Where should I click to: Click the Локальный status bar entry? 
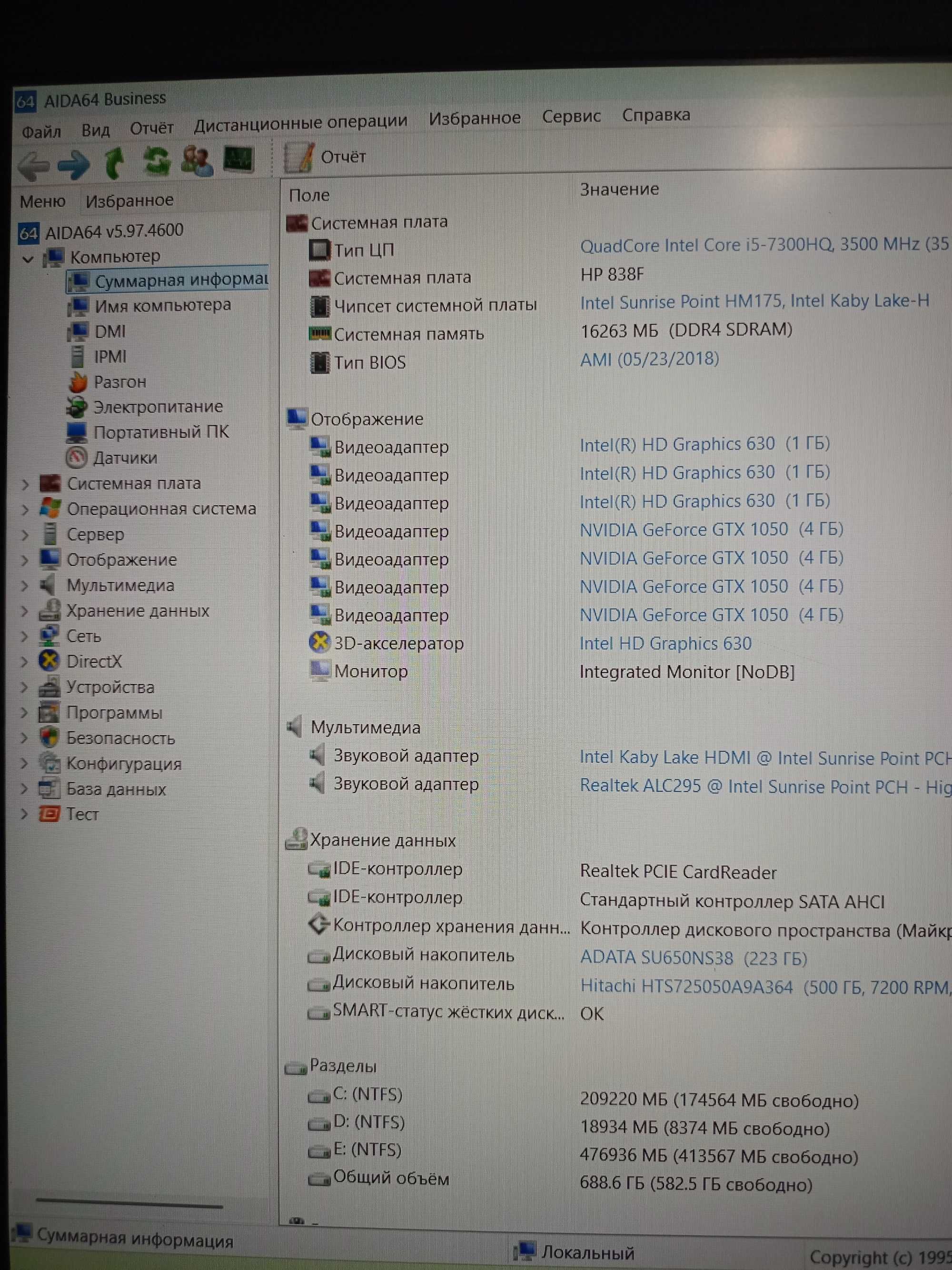pos(575,1250)
